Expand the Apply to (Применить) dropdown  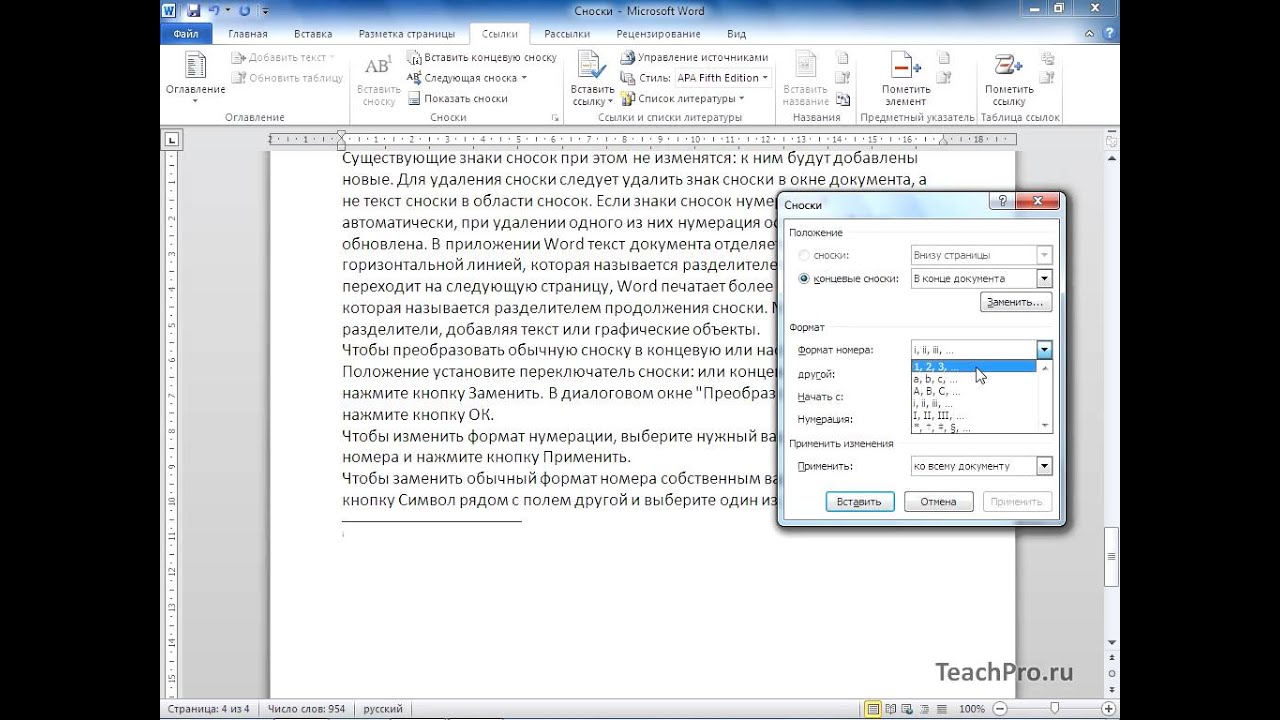[x=1044, y=466]
